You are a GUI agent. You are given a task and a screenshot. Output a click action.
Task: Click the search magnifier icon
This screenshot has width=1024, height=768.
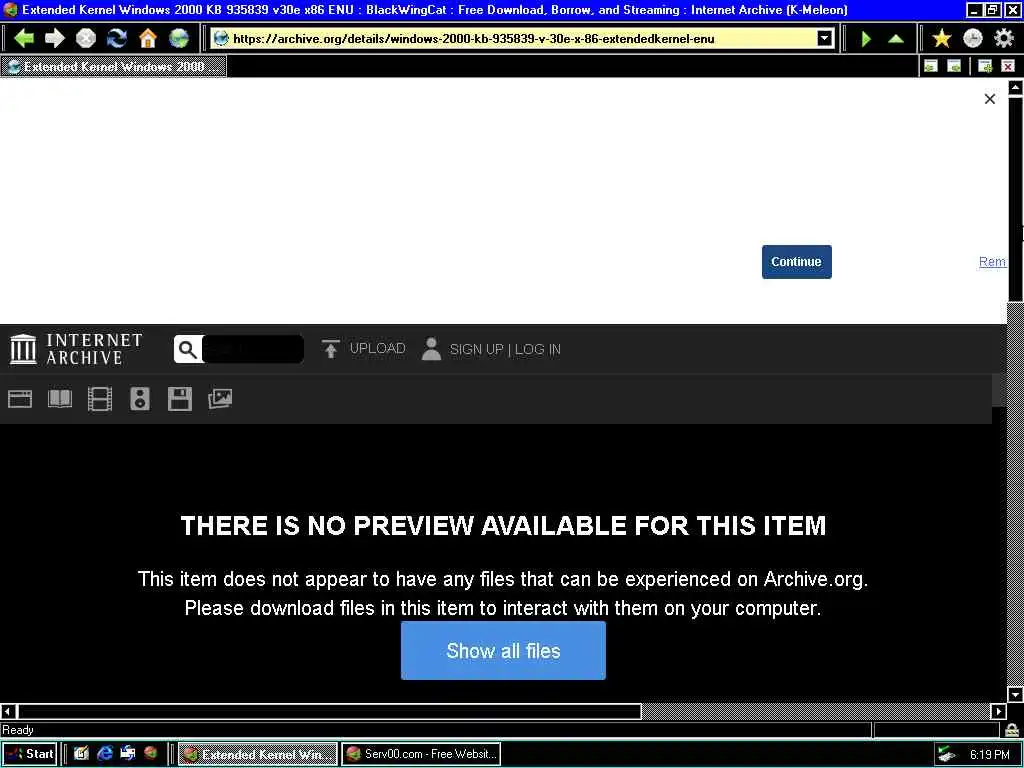188,349
